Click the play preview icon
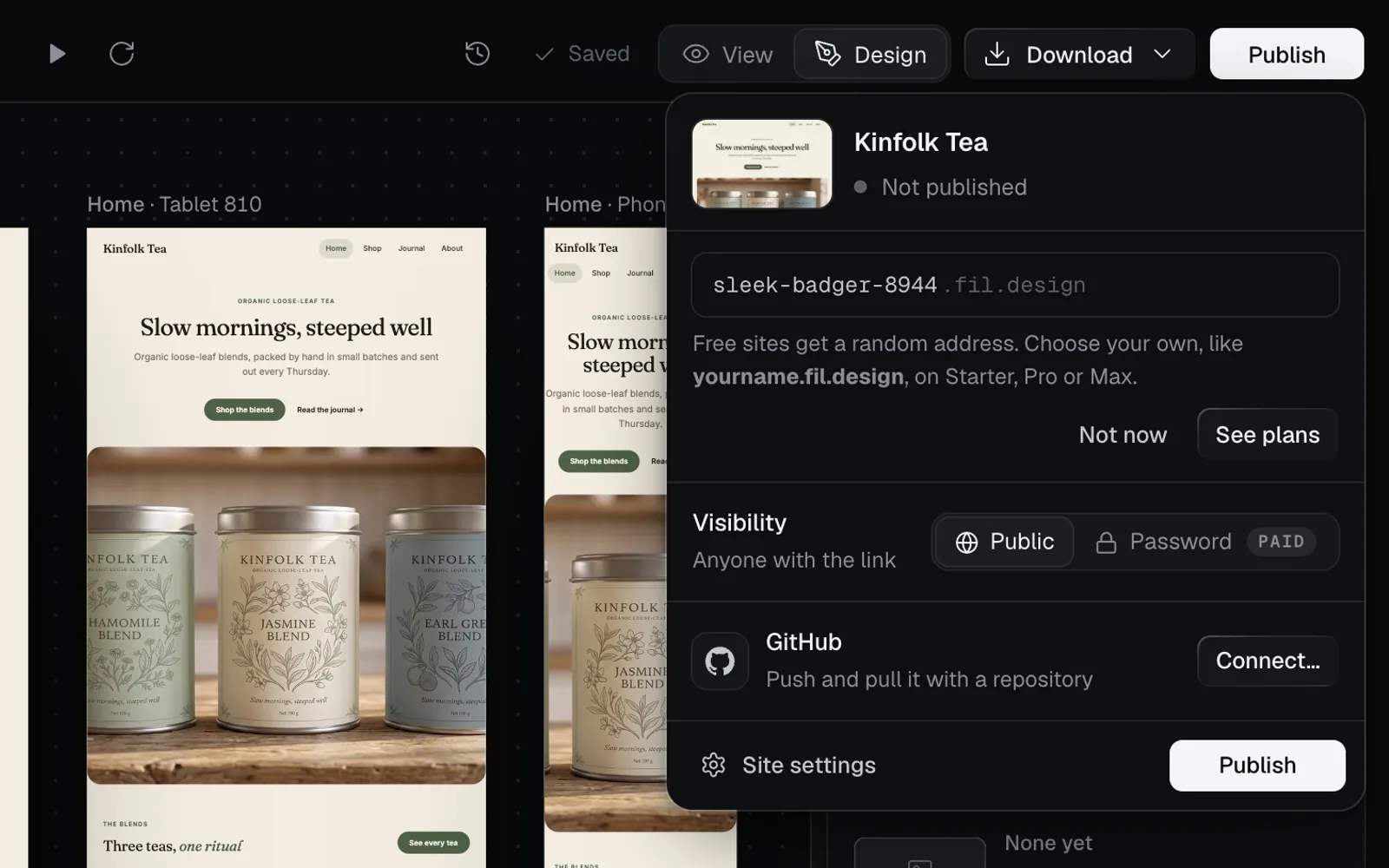This screenshot has width=1389, height=868. click(x=56, y=54)
